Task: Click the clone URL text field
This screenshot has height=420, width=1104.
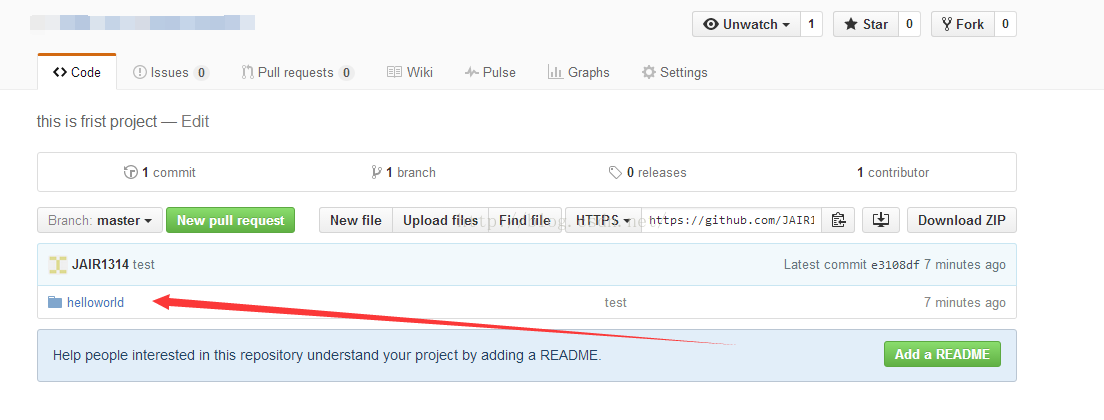Action: coord(732,220)
